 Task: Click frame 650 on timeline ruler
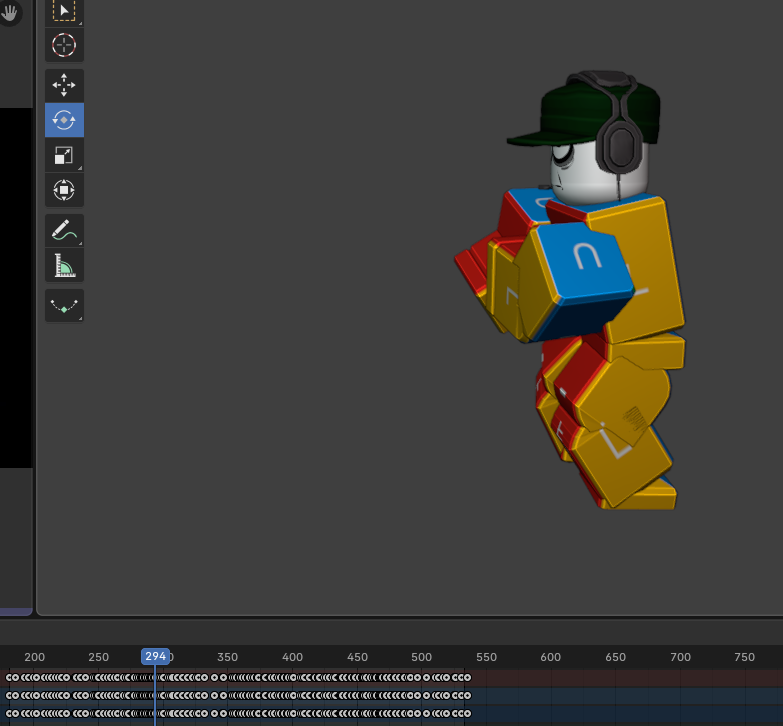click(x=616, y=657)
